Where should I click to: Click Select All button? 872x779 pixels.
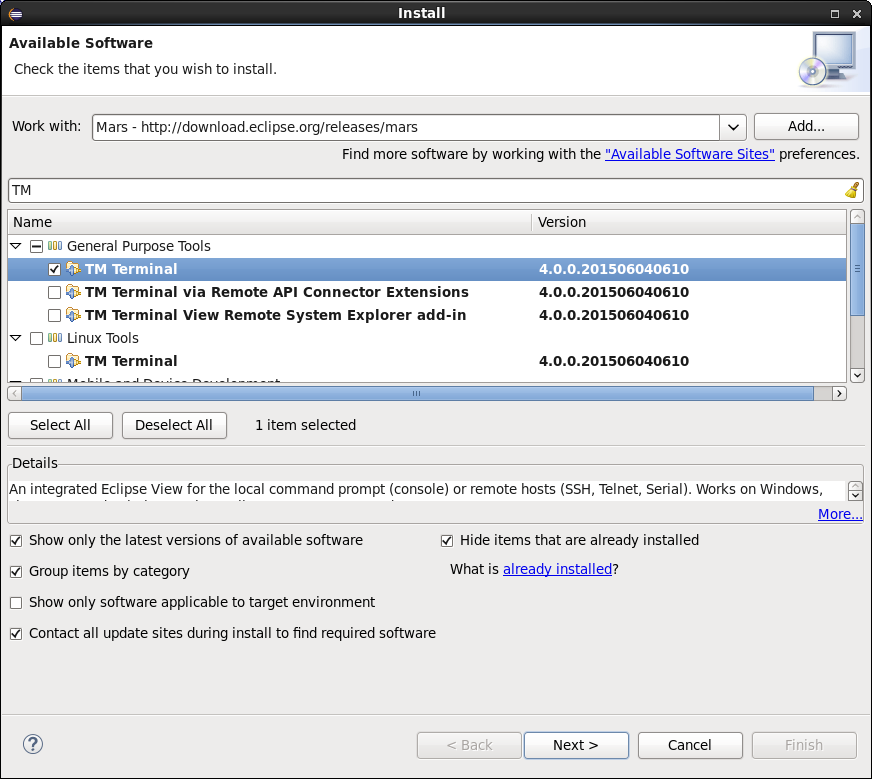pos(60,425)
